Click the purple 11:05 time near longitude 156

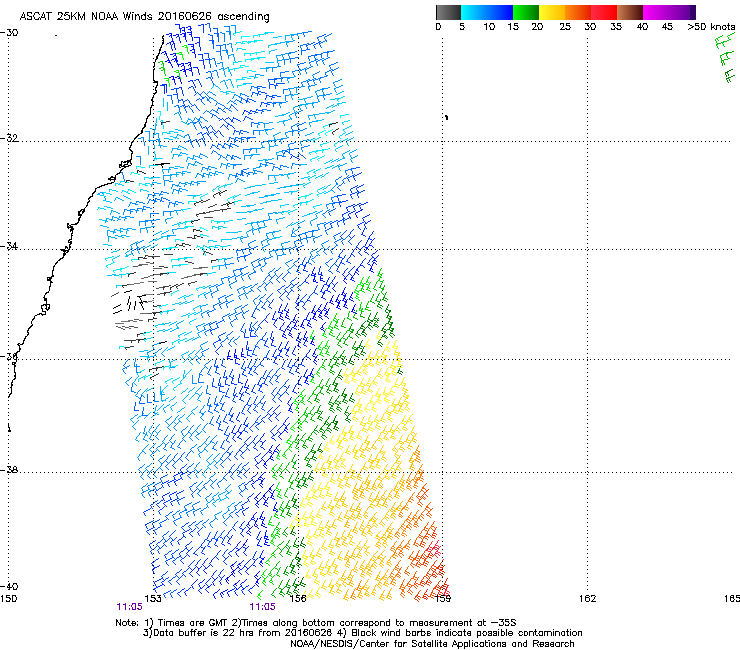coord(262,607)
